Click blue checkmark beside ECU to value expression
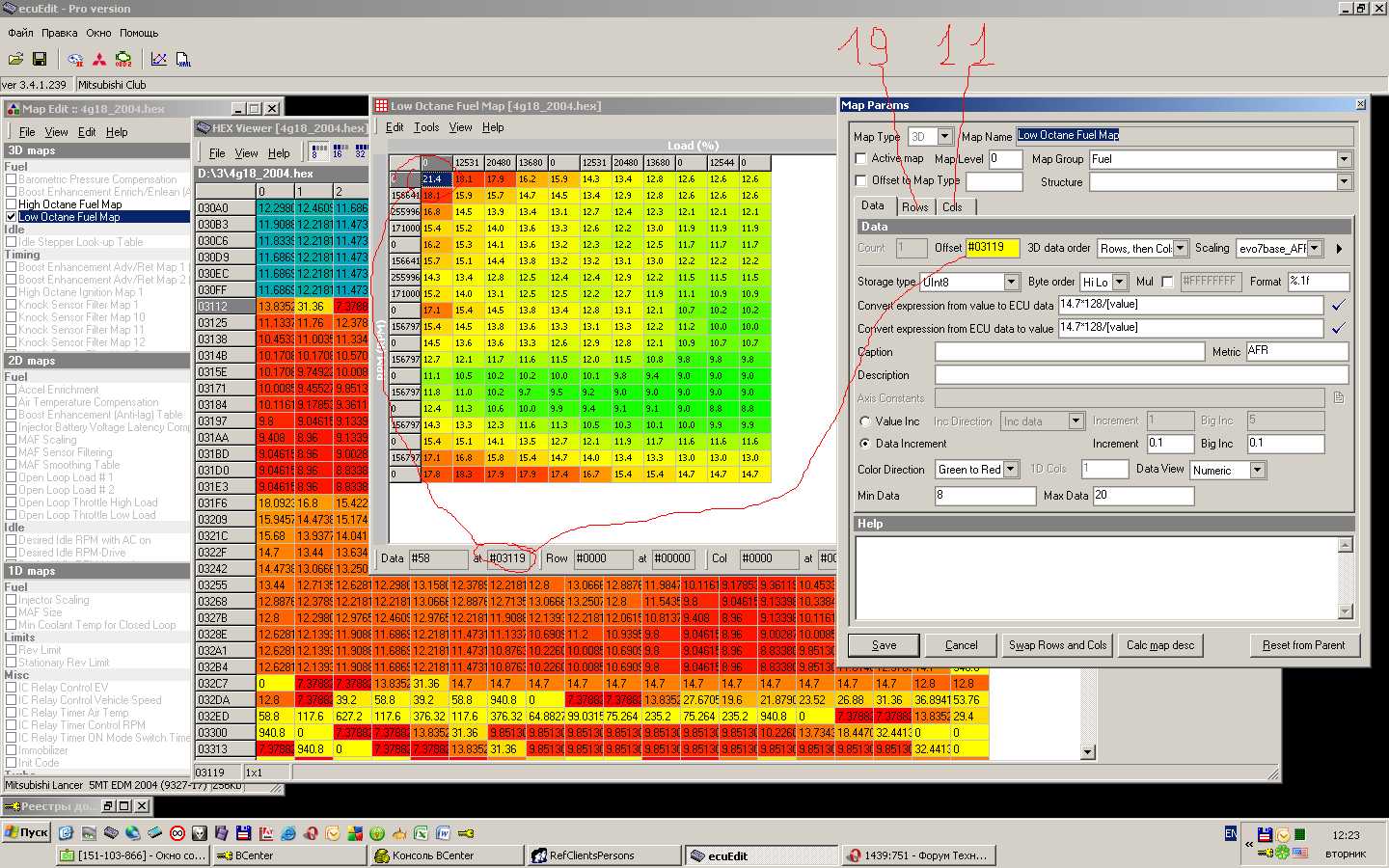Viewport: 1389px width, 868px height. pyautogui.click(x=1338, y=328)
